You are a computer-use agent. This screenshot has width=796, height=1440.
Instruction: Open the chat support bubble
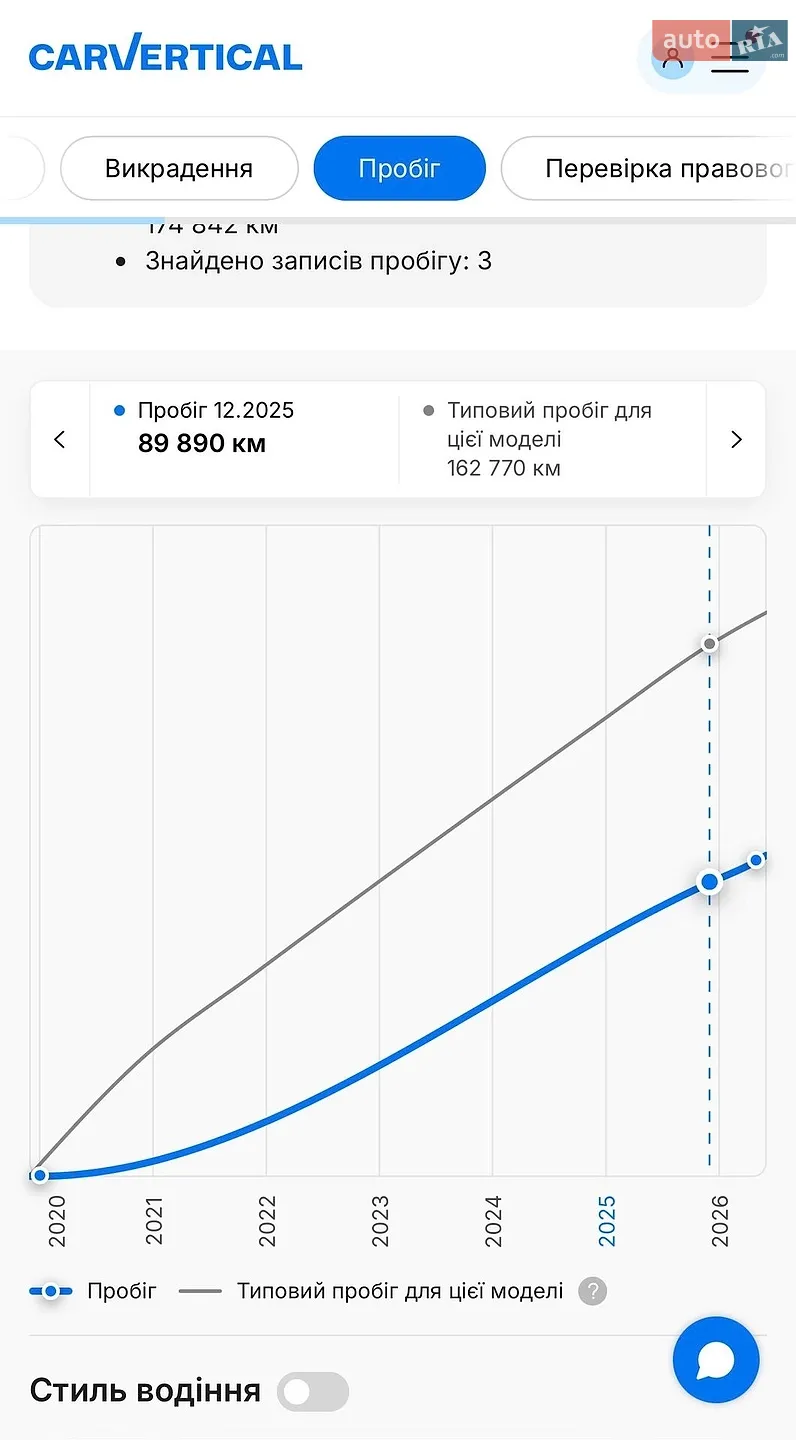tap(716, 1360)
